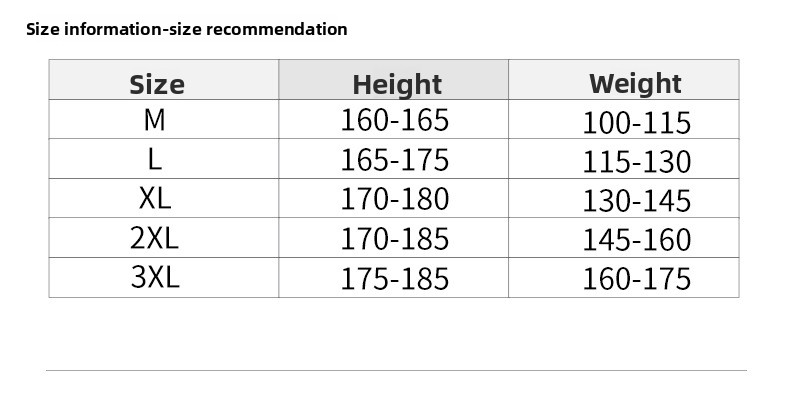This screenshot has width=790, height=420.
Task: Select the M size cell
Action: 154,121
